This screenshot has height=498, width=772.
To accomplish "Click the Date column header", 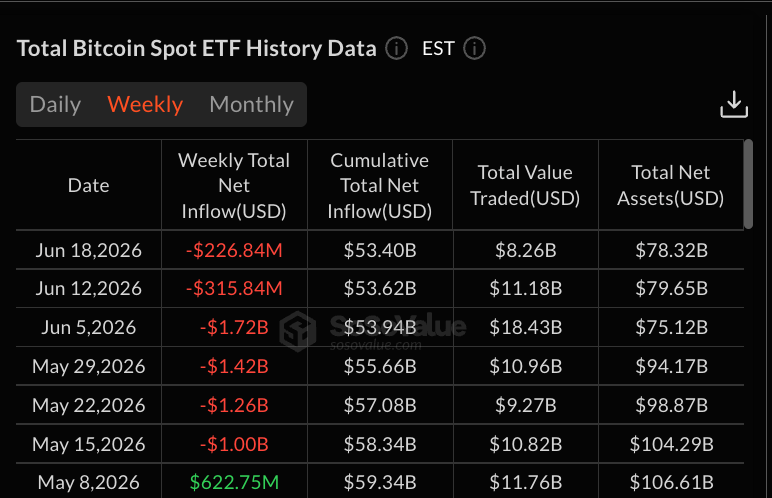I will click(x=89, y=185).
